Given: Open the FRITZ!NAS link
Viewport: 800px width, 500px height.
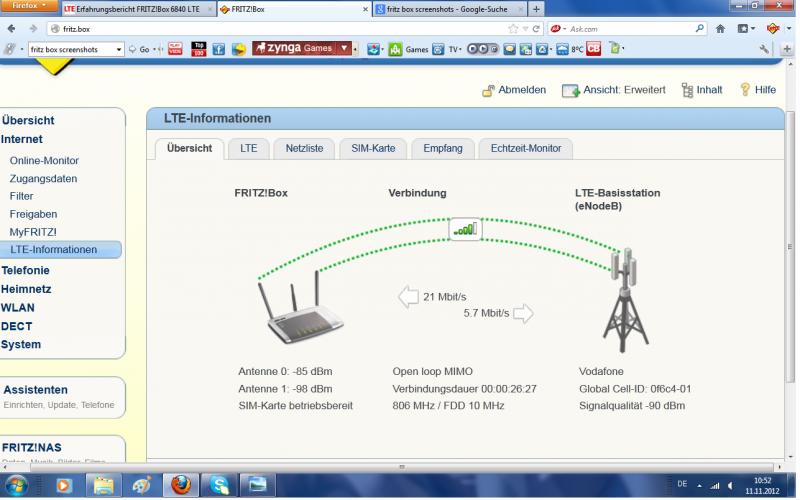Looking at the screenshot, I should click(32, 447).
